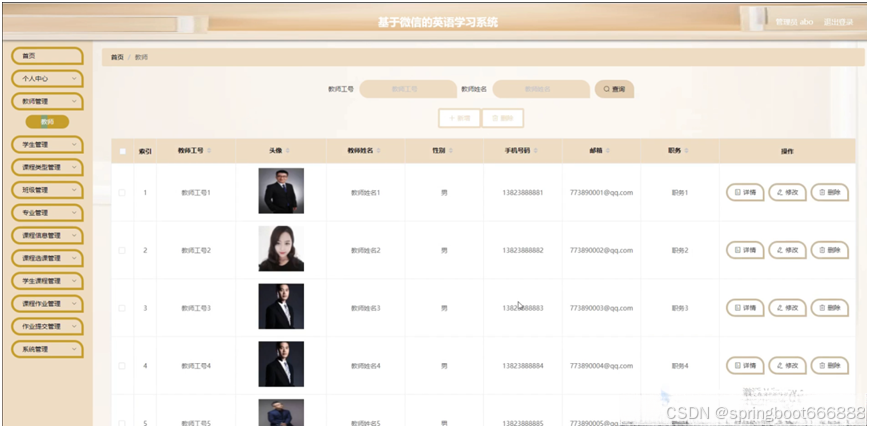Screen dimensions: 869x428
Task: Click phone number 13823888881
Action: [x=523, y=192]
